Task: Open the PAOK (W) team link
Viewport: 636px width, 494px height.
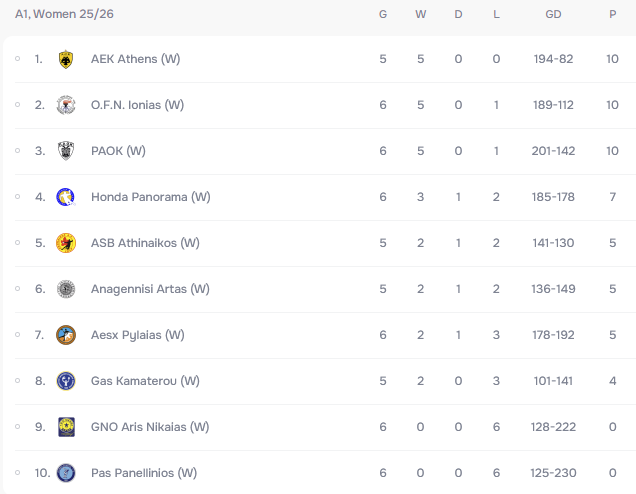Action: click(118, 151)
